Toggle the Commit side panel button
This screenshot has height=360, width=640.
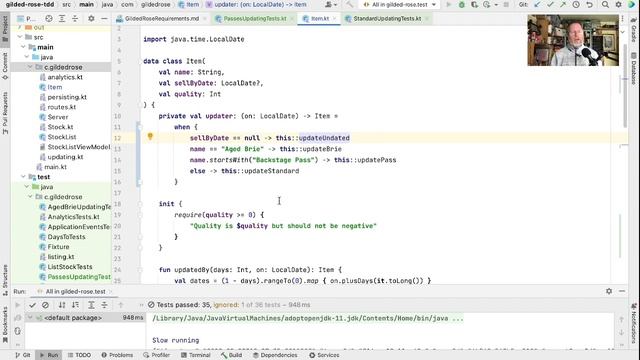point(5,66)
